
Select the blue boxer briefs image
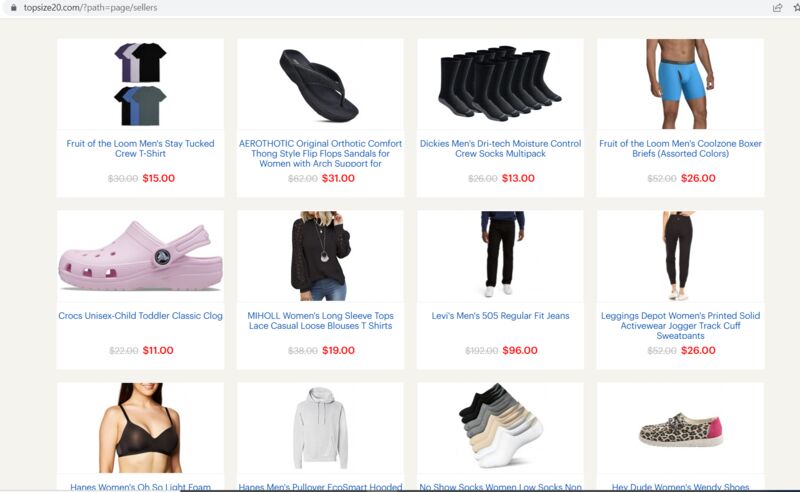tap(680, 84)
